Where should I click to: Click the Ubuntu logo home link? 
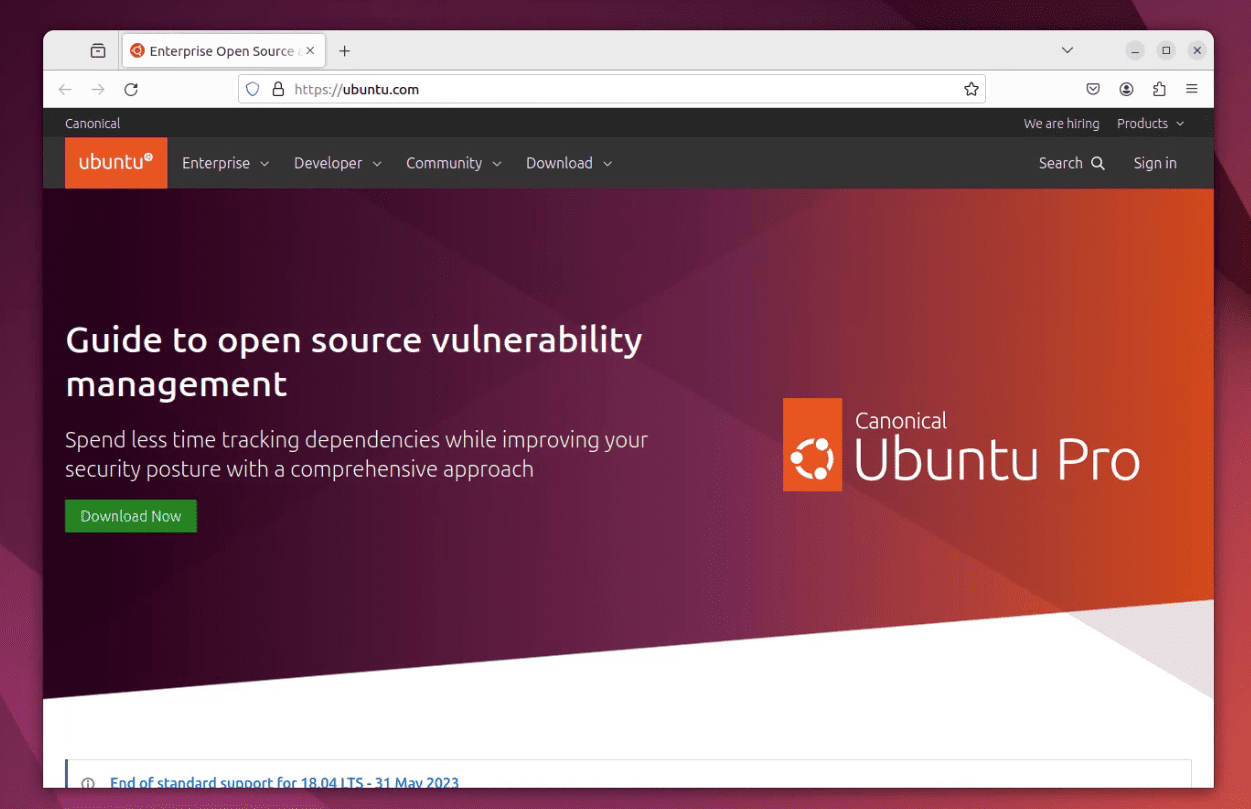[116, 163]
